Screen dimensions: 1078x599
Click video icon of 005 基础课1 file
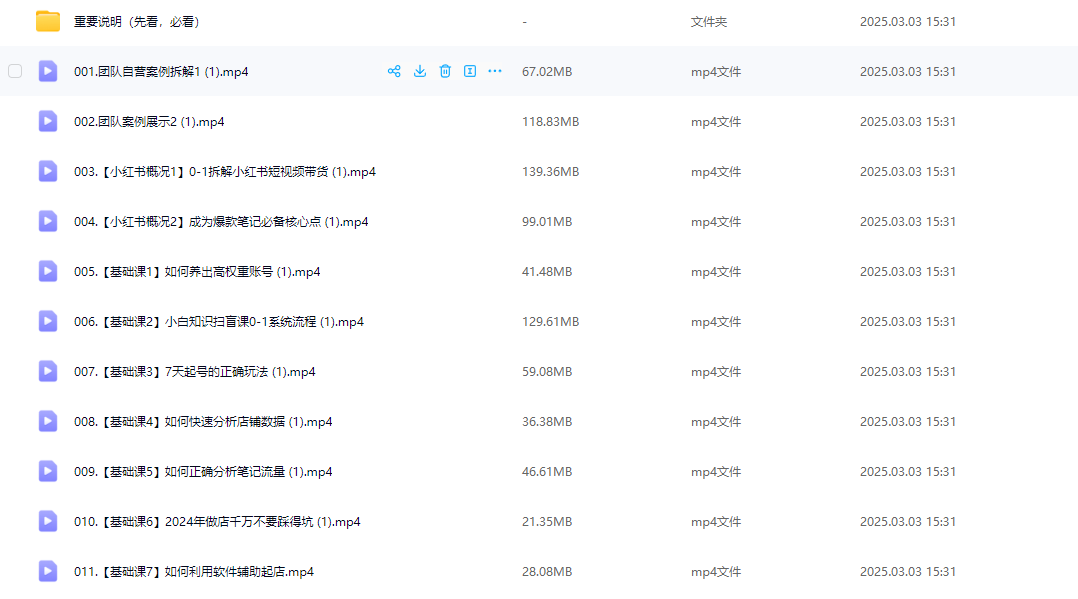pyautogui.click(x=47, y=271)
